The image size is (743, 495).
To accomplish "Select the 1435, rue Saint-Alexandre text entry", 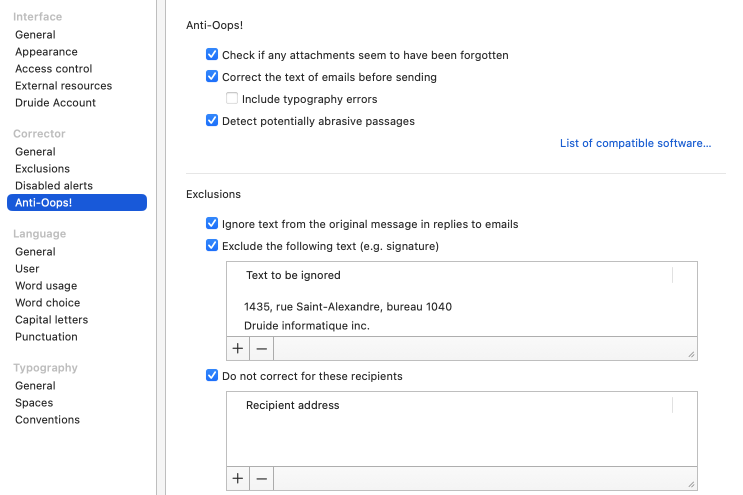I will (x=347, y=307).
